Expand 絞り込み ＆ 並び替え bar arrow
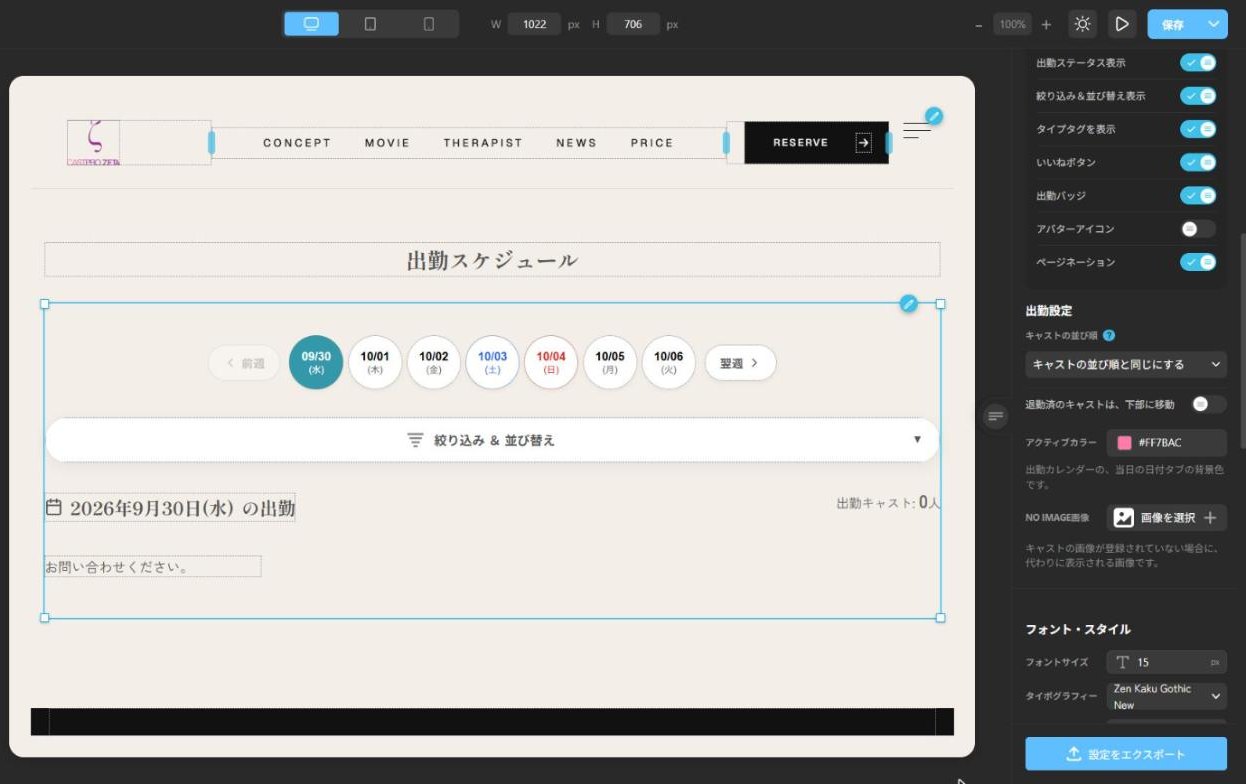This screenshot has height=784, width=1246. coord(917,439)
